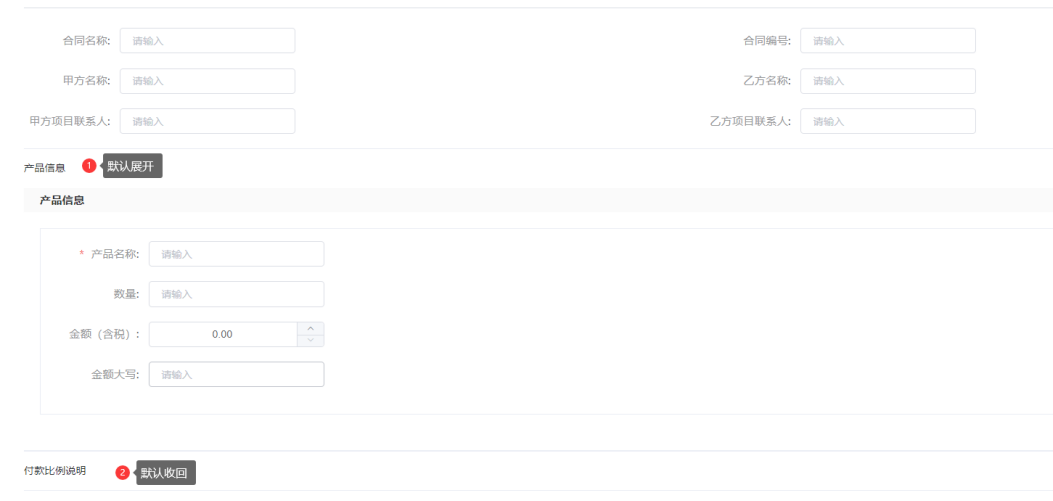Select the 甲方项目联系人 input field
1053x501 pixels.
pyautogui.click(x=208, y=122)
